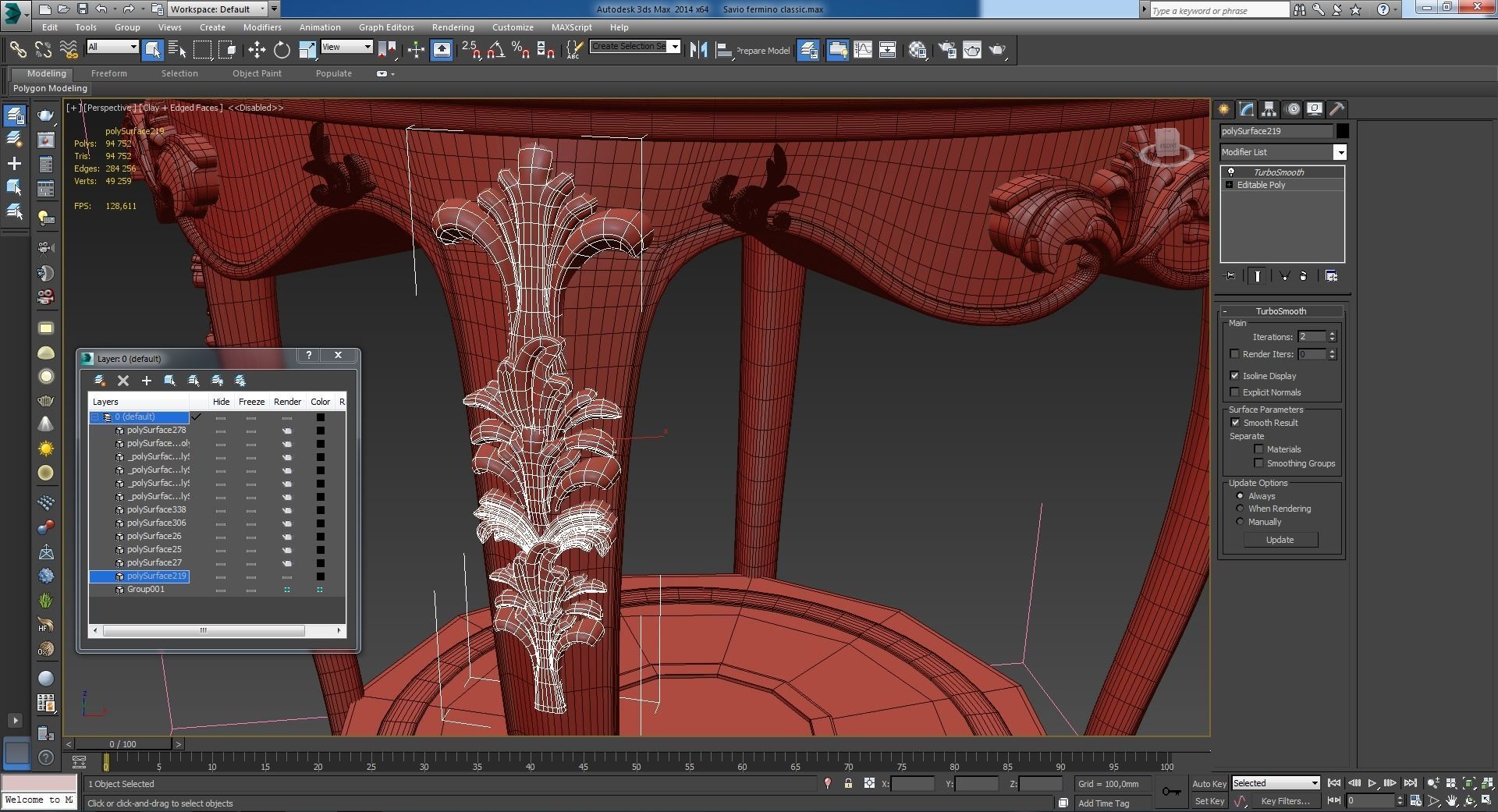Open Render Setup dialog
Viewport: 1498px width, 812px height.
point(947,50)
